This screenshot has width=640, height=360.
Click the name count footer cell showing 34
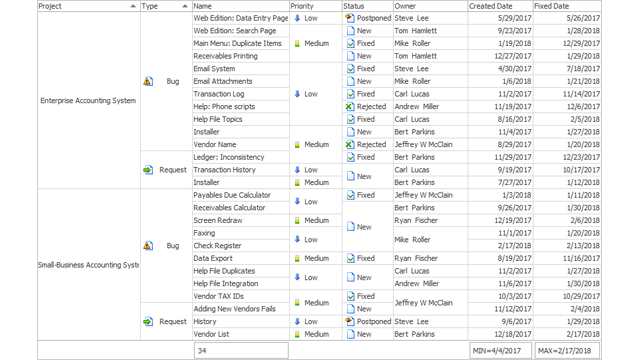241,351
